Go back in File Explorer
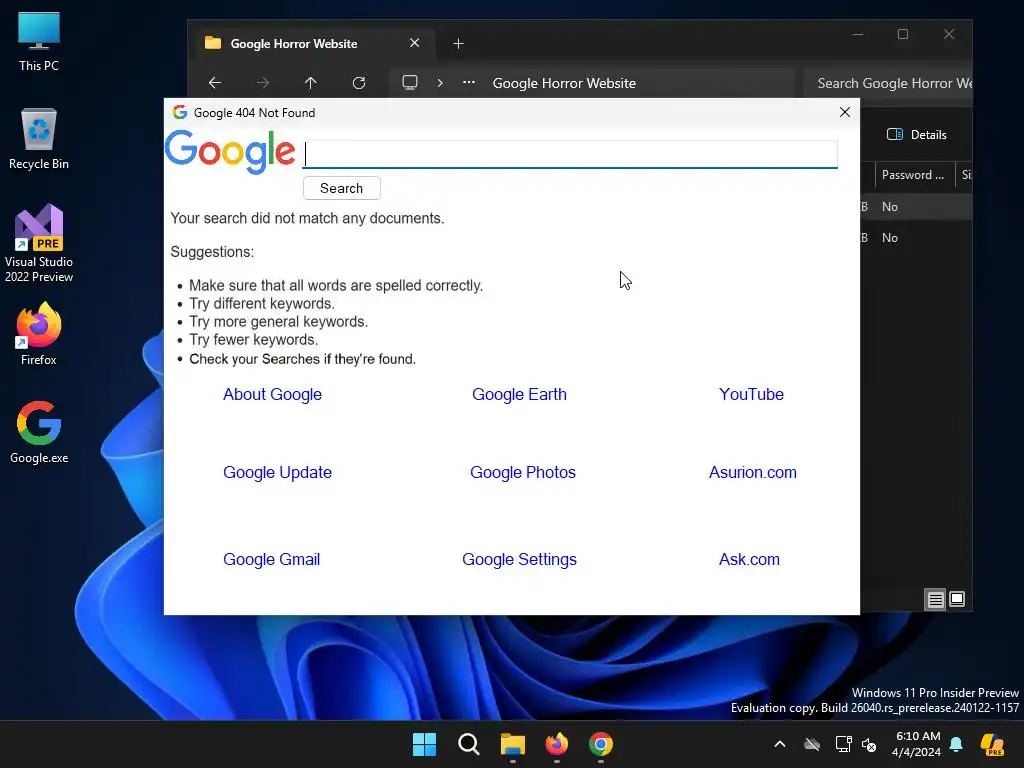 (215, 83)
